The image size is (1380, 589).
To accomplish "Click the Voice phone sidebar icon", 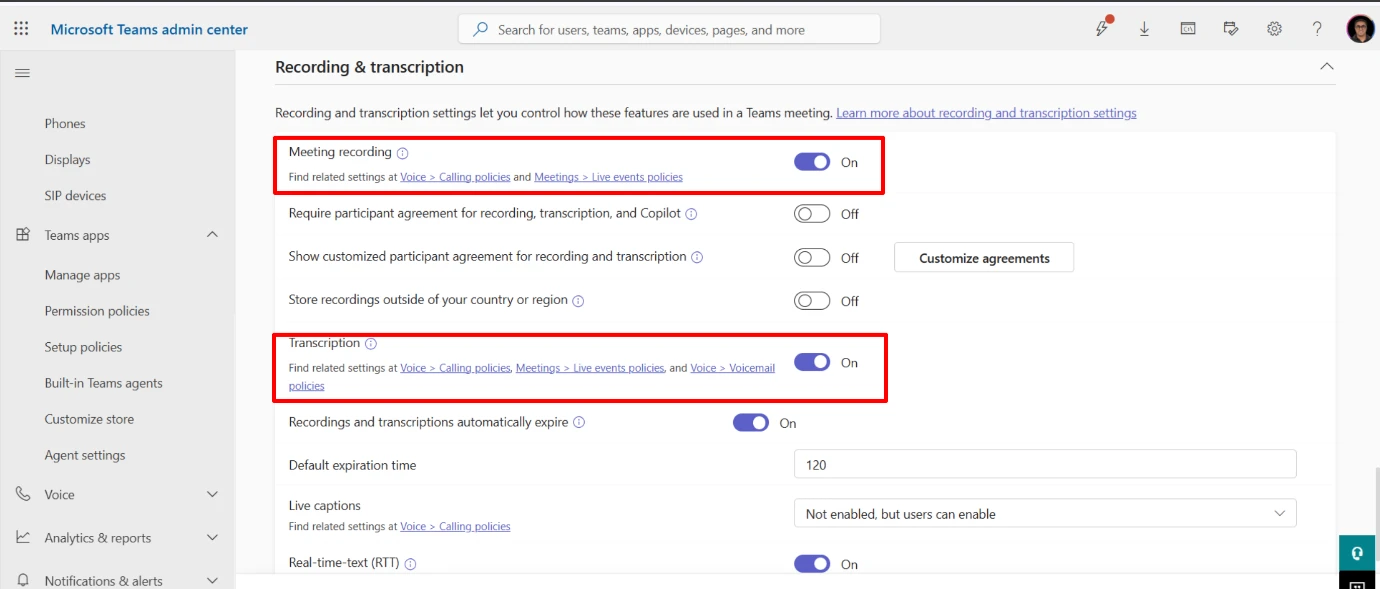I will (x=22, y=494).
